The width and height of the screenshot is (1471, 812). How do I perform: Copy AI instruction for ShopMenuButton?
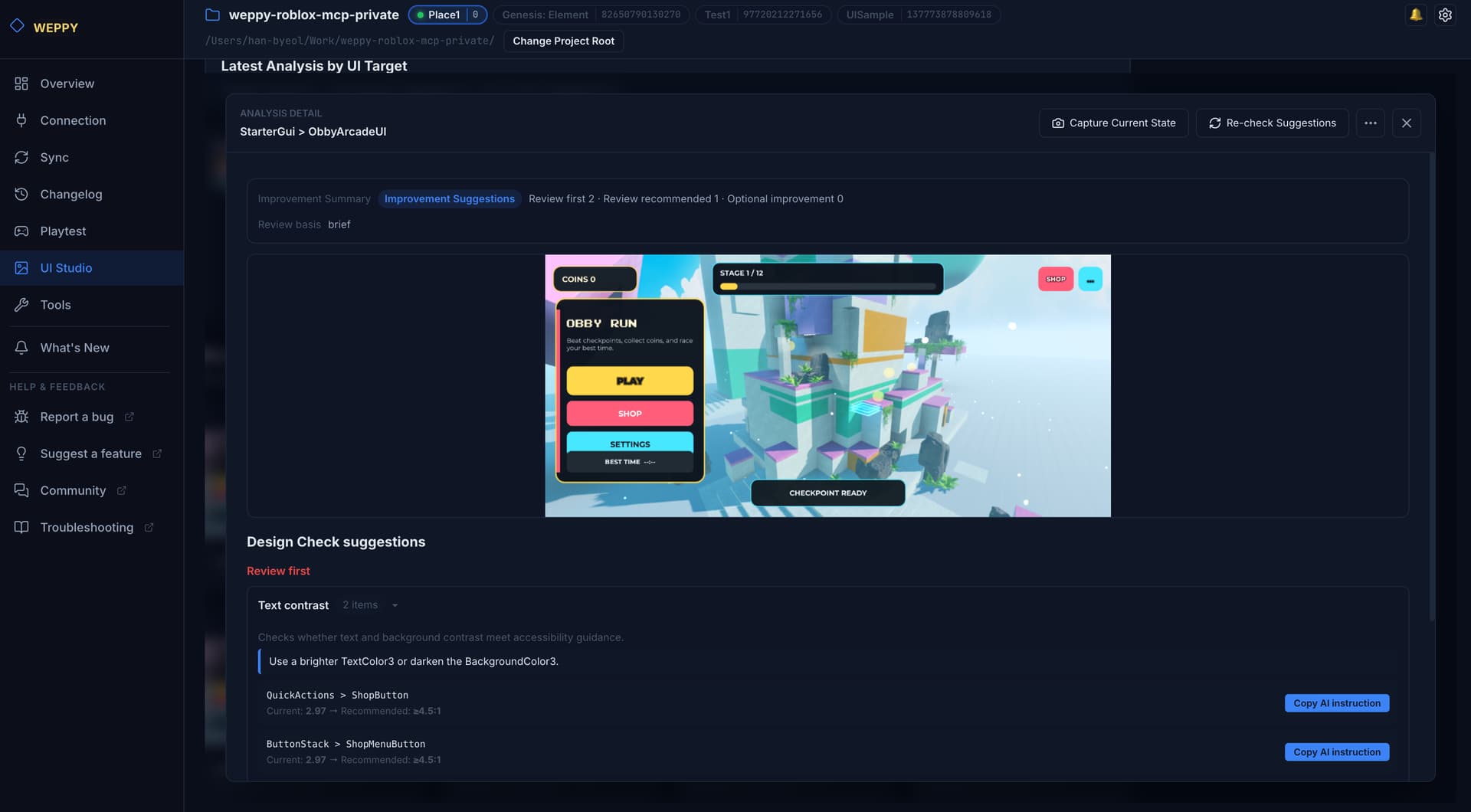pos(1336,752)
